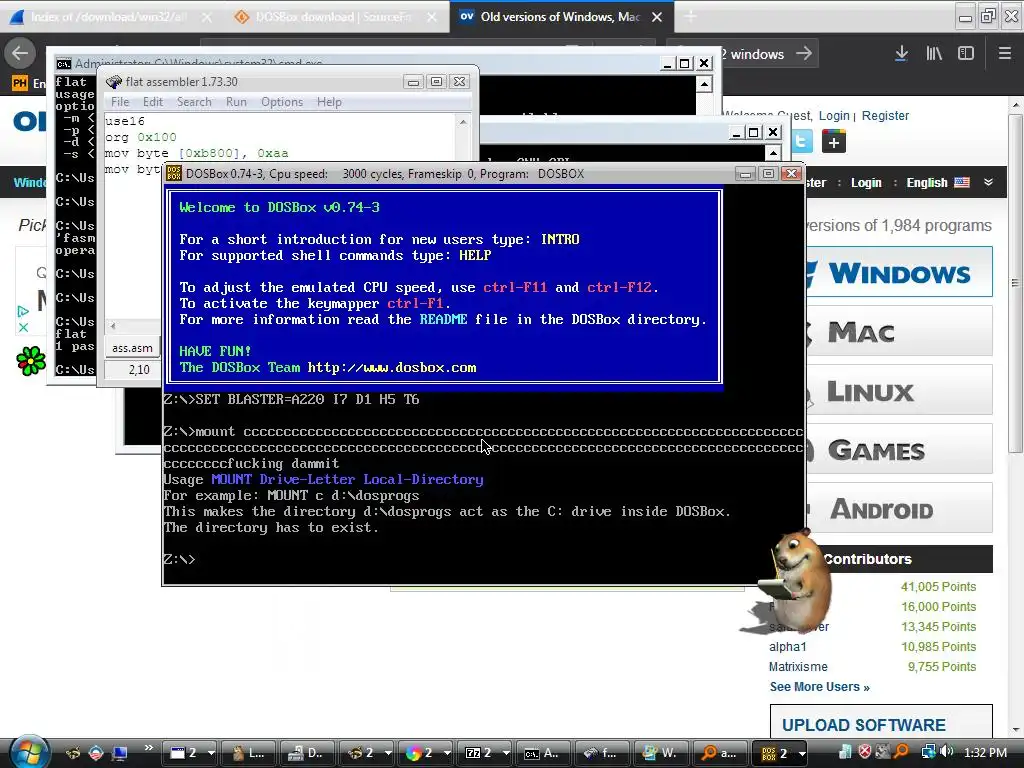This screenshot has width=1024, height=768.
Task: Open the Help menu in flat assembler
Action: point(329,102)
